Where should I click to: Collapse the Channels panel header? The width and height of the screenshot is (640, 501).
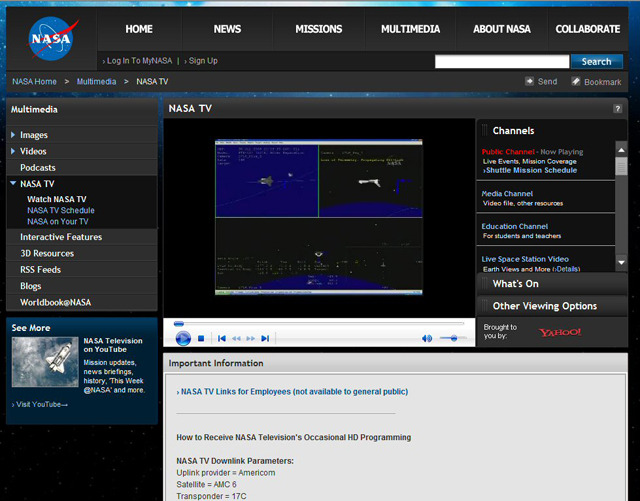click(x=552, y=131)
